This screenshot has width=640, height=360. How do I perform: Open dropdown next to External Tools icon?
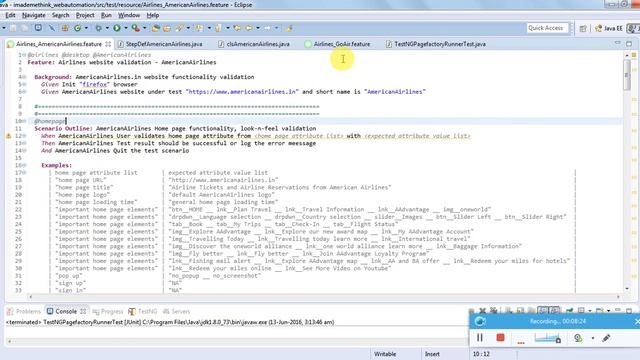[144, 28]
